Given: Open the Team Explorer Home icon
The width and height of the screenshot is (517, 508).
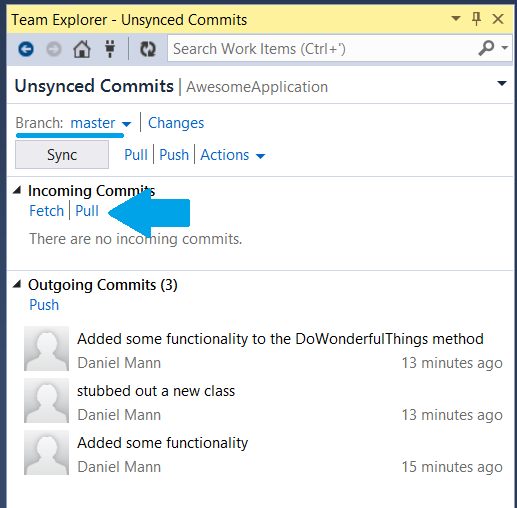Looking at the screenshot, I should tap(82, 49).
